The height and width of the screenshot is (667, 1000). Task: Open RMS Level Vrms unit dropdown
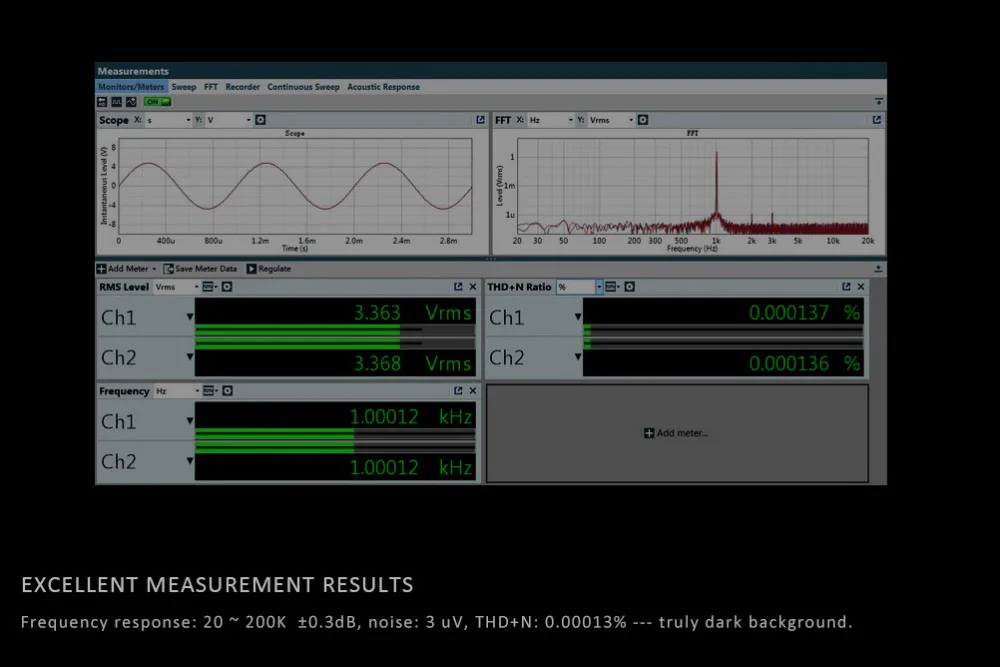tap(177, 287)
